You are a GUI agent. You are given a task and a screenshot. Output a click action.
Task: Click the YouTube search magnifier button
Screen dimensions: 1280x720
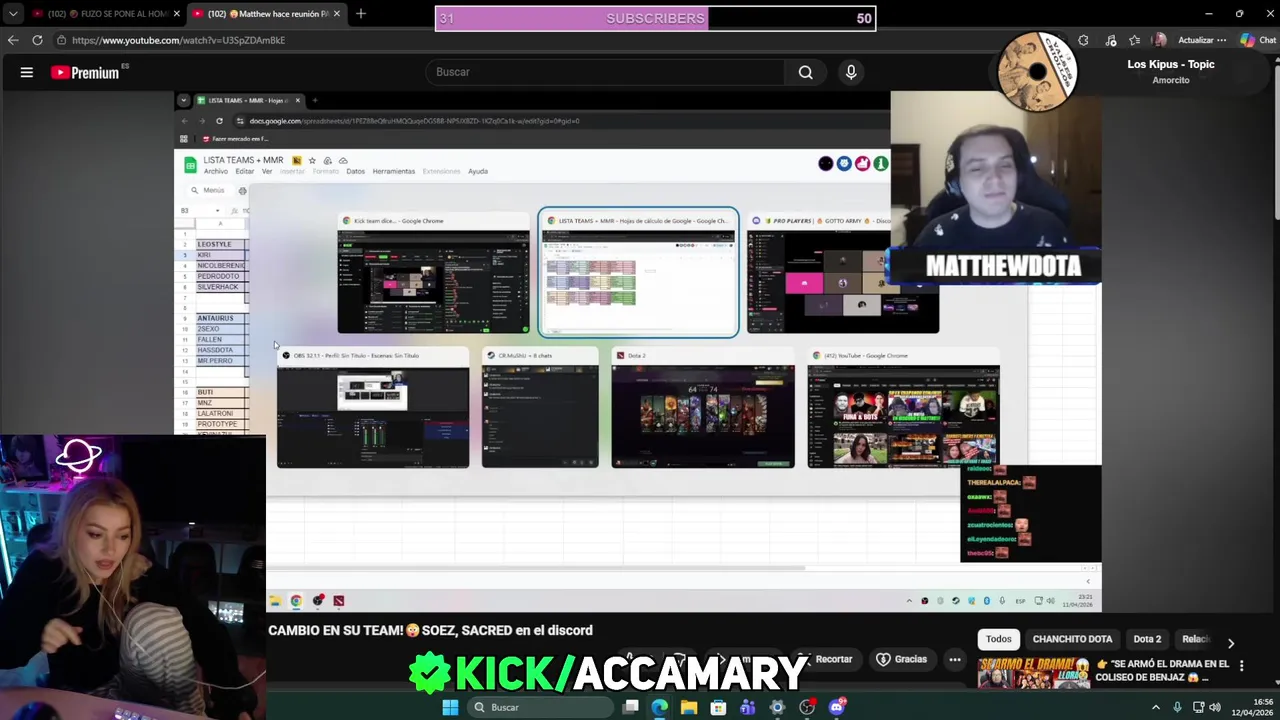click(x=805, y=72)
